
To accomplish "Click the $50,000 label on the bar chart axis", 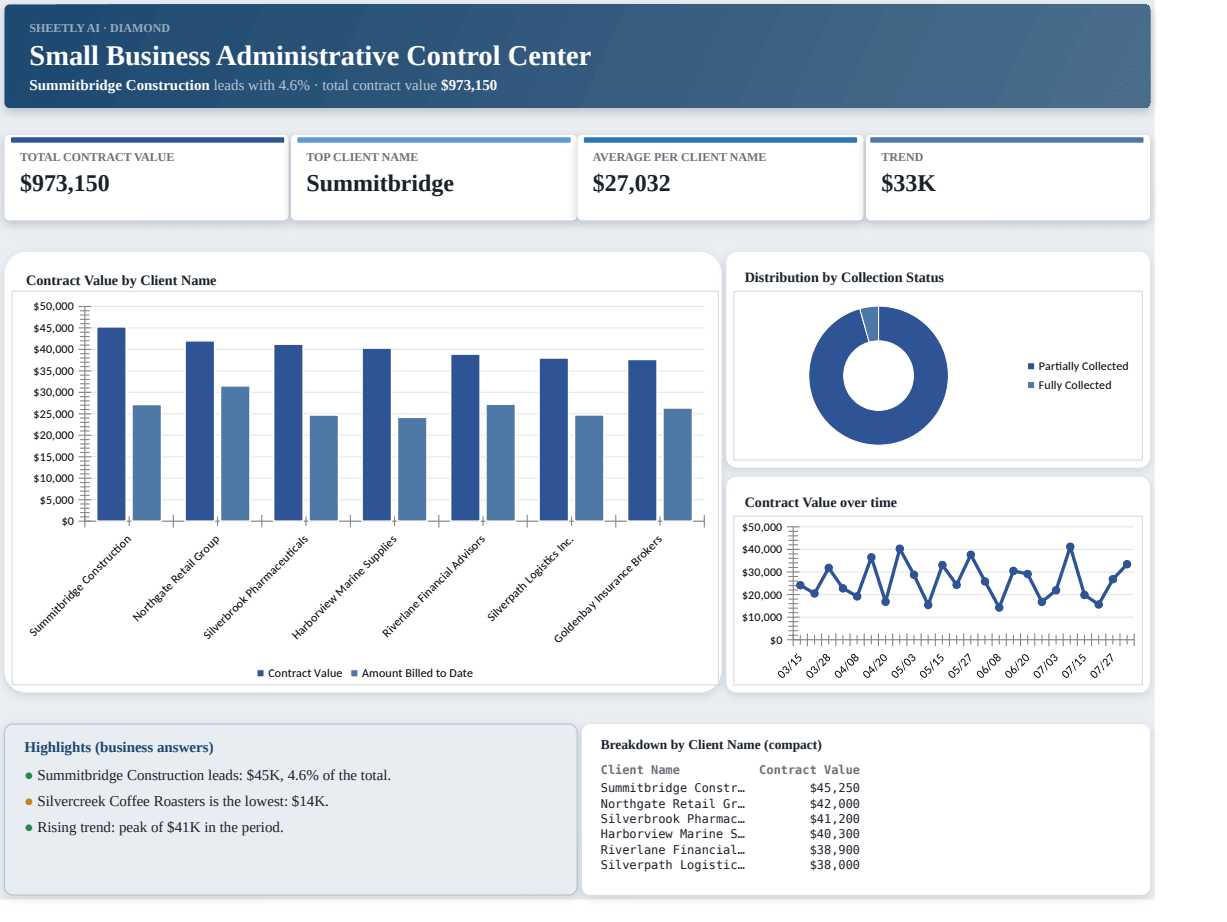I will pos(54,307).
